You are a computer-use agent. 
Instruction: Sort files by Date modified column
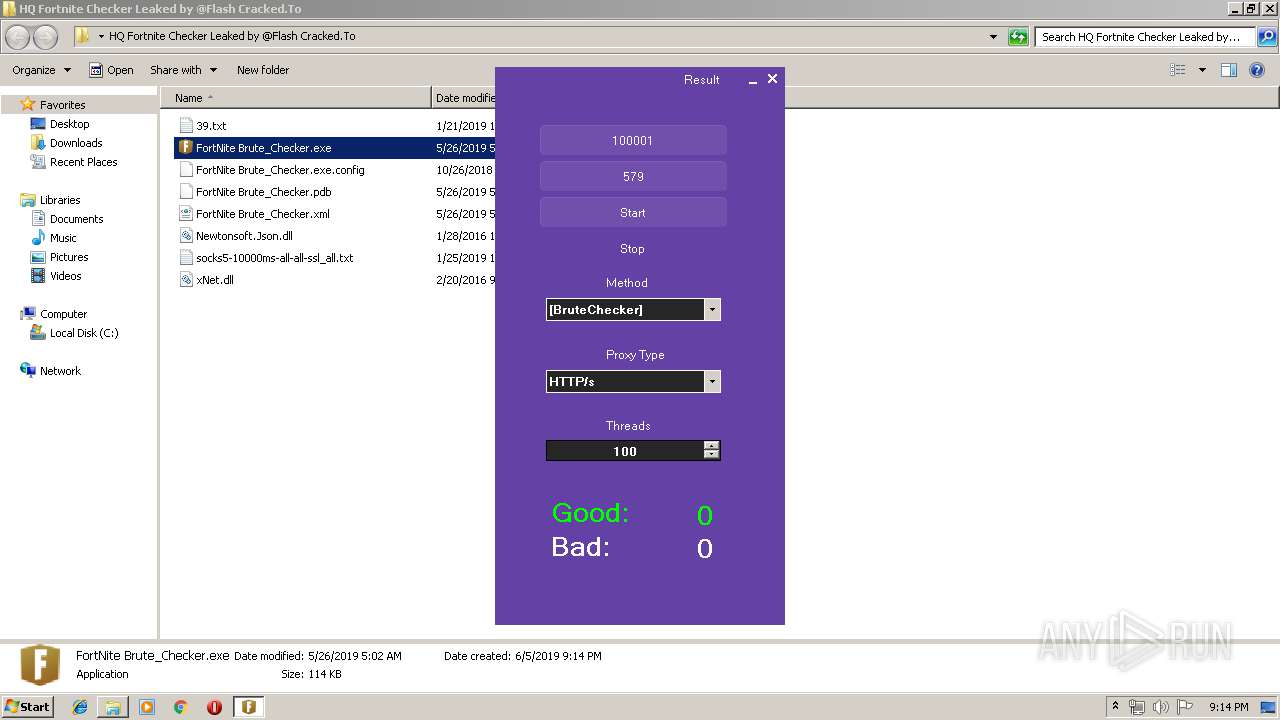[465, 98]
